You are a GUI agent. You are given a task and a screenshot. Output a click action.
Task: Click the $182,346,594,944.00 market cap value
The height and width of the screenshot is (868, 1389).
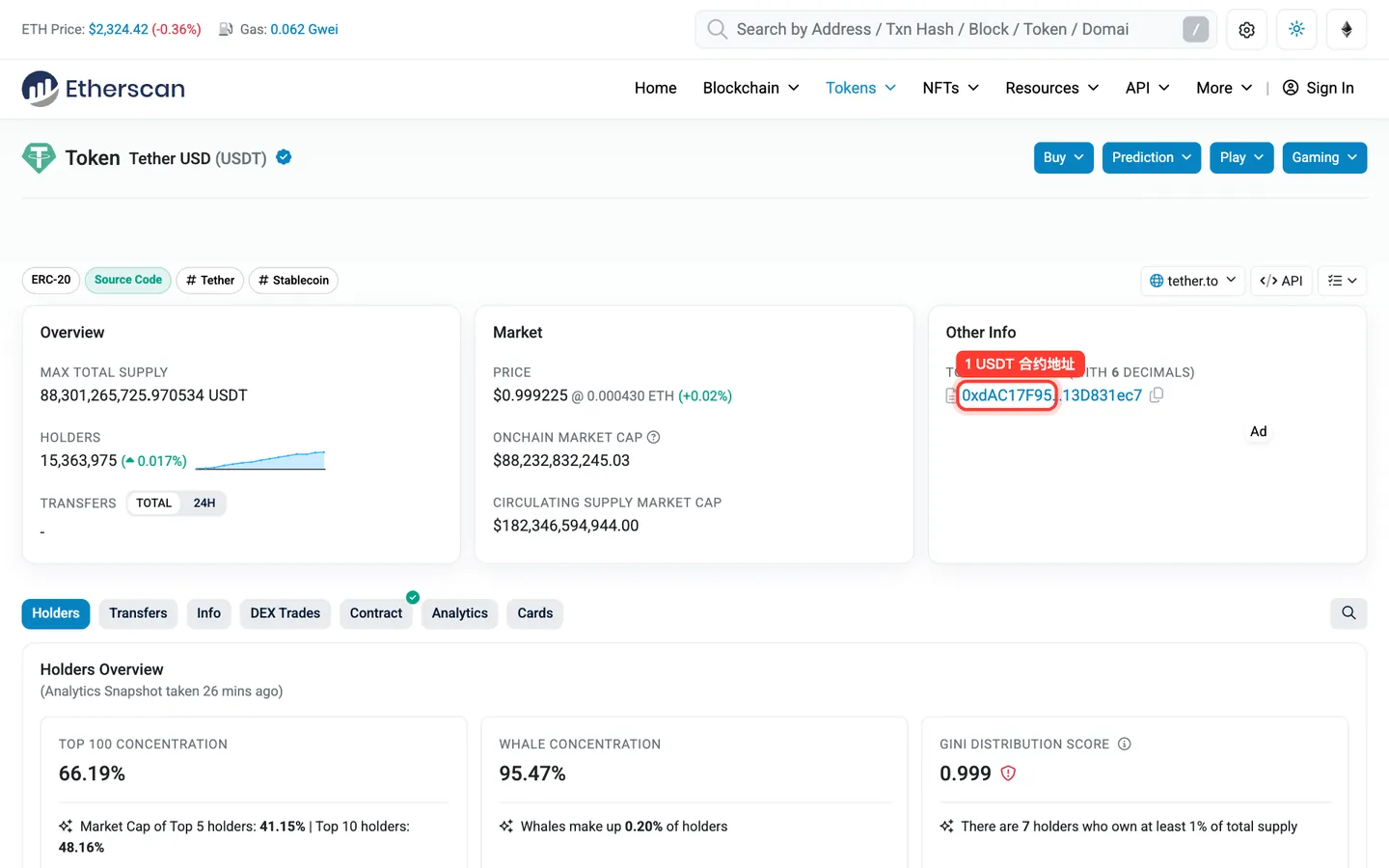pos(566,526)
